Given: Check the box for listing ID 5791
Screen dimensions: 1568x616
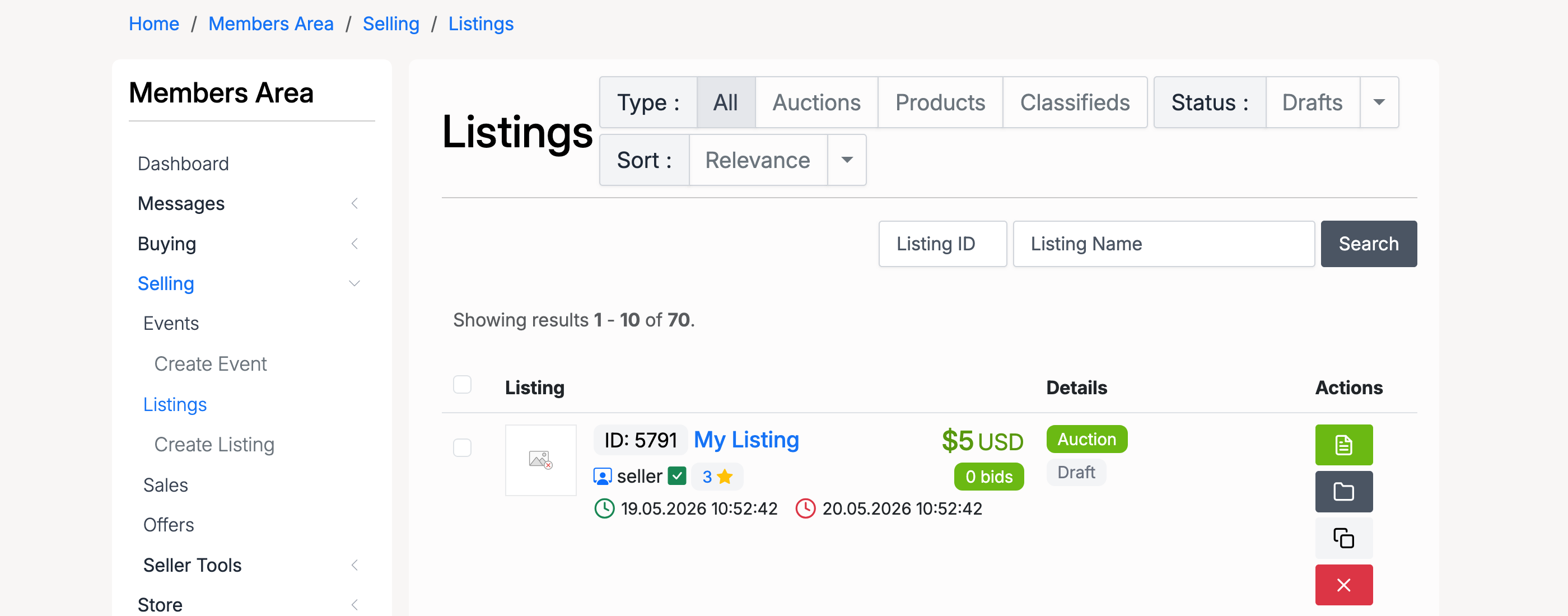Looking at the screenshot, I should click(x=462, y=447).
